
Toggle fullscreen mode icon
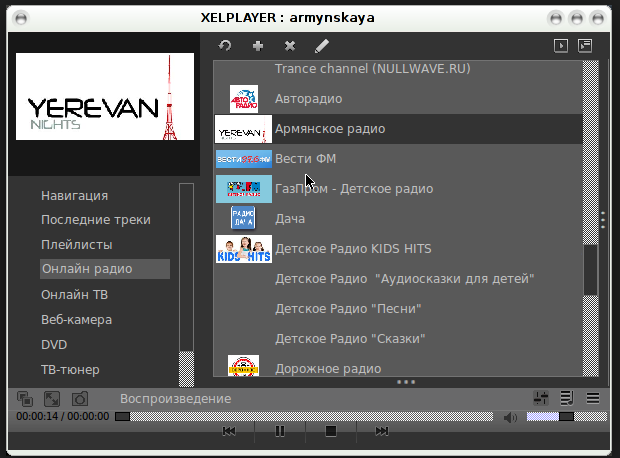pos(52,399)
